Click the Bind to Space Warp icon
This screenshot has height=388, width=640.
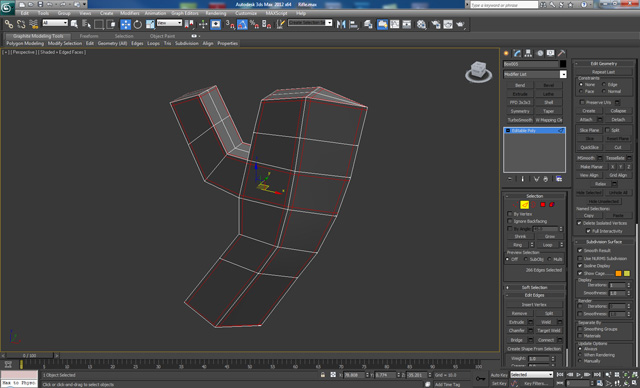(x=33, y=24)
